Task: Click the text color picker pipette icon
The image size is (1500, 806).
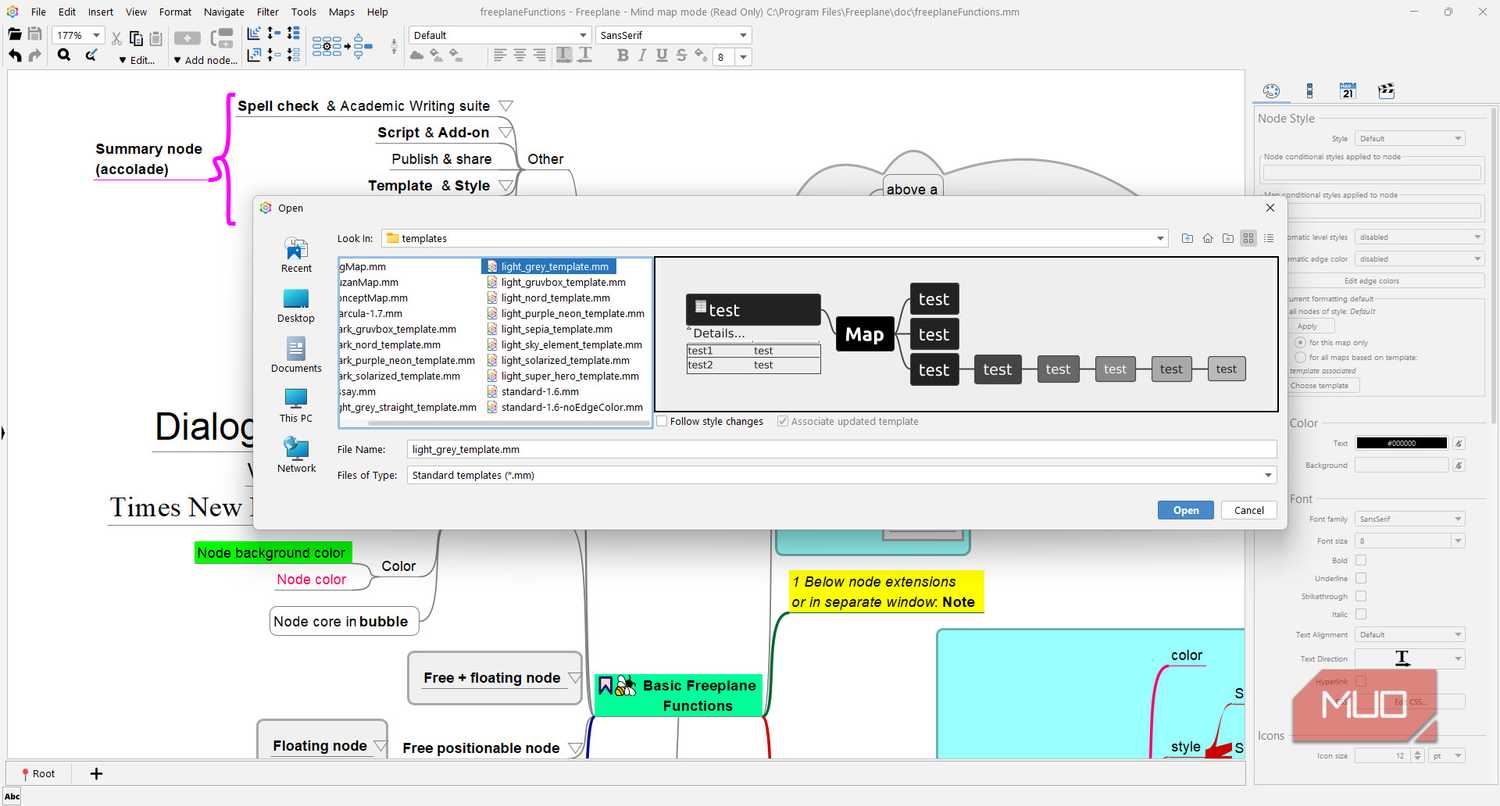Action: [x=1458, y=443]
